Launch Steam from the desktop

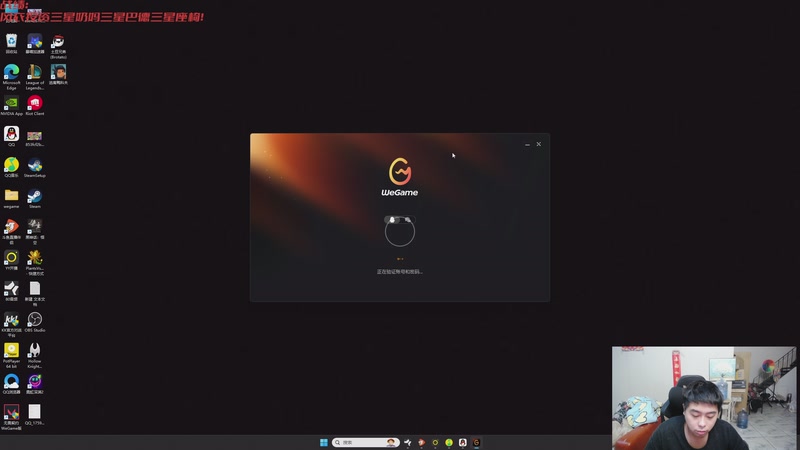coord(35,198)
